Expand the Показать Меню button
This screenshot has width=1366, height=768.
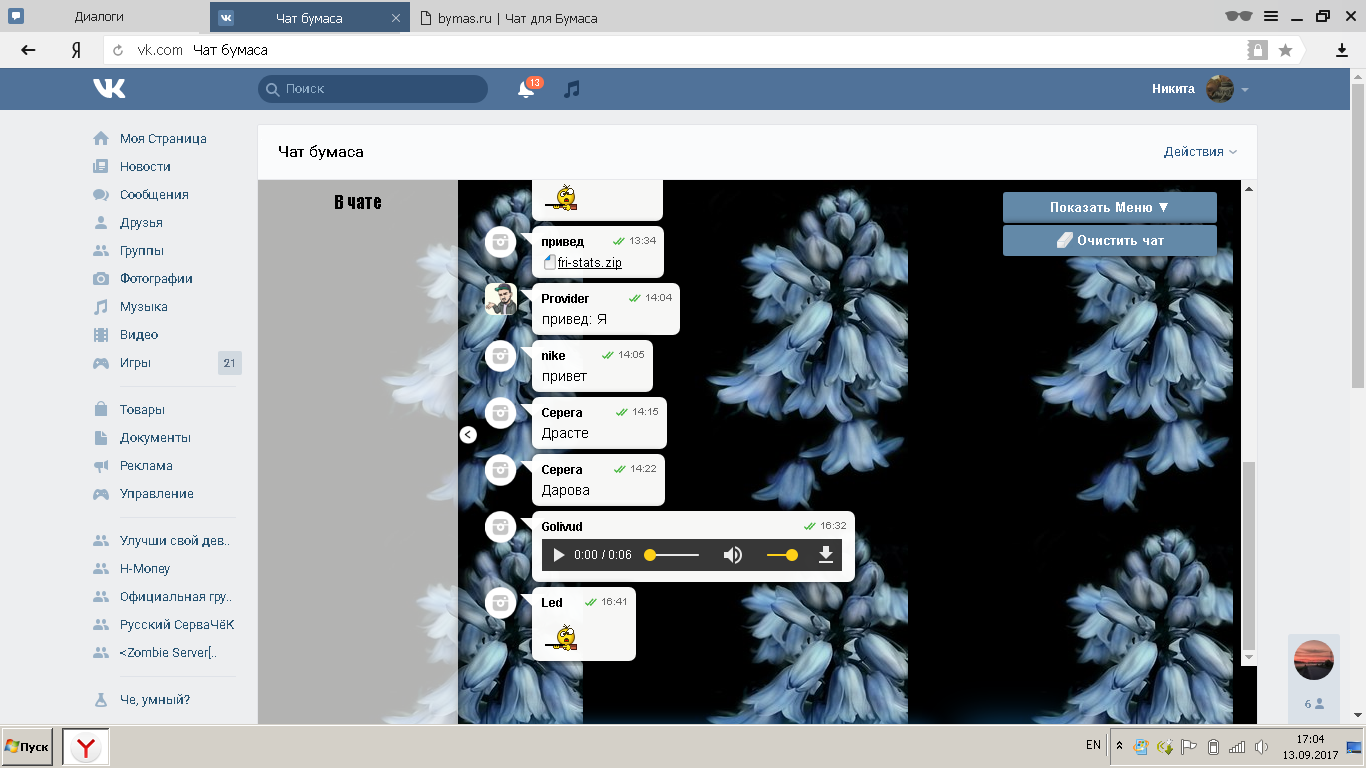tap(1109, 208)
